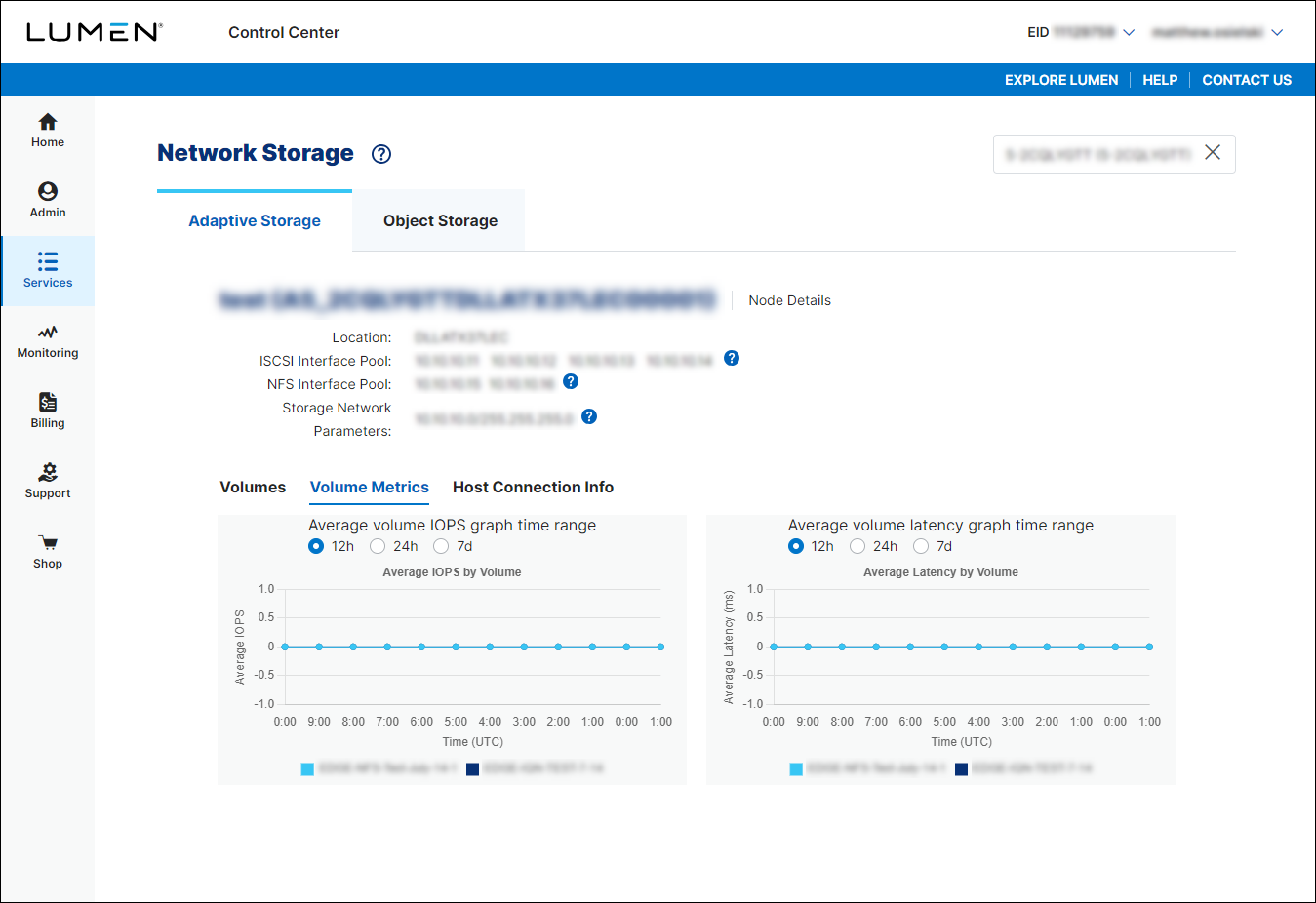
Task: Select 12h for latency graph range
Action: (796, 546)
